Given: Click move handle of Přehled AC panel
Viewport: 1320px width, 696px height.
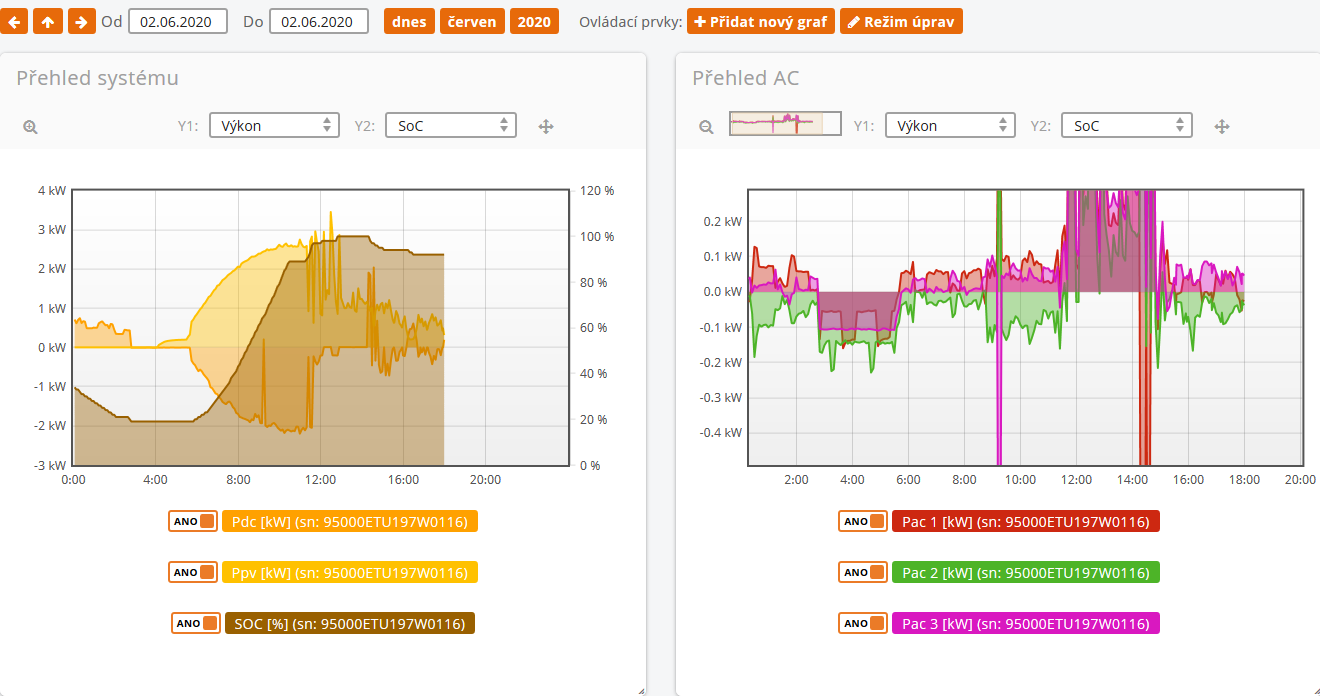Looking at the screenshot, I should [1222, 127].
